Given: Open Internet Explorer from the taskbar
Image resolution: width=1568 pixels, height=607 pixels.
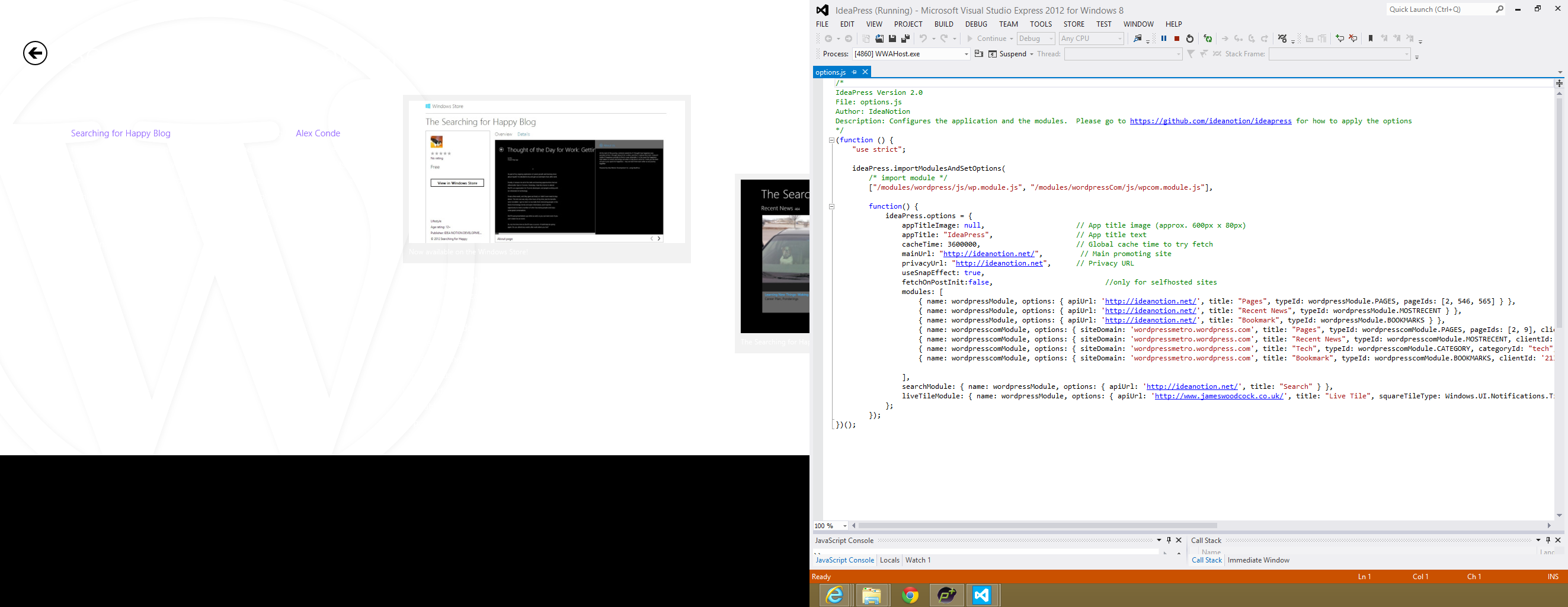Looking at the screenshot, I should point(834,595).
